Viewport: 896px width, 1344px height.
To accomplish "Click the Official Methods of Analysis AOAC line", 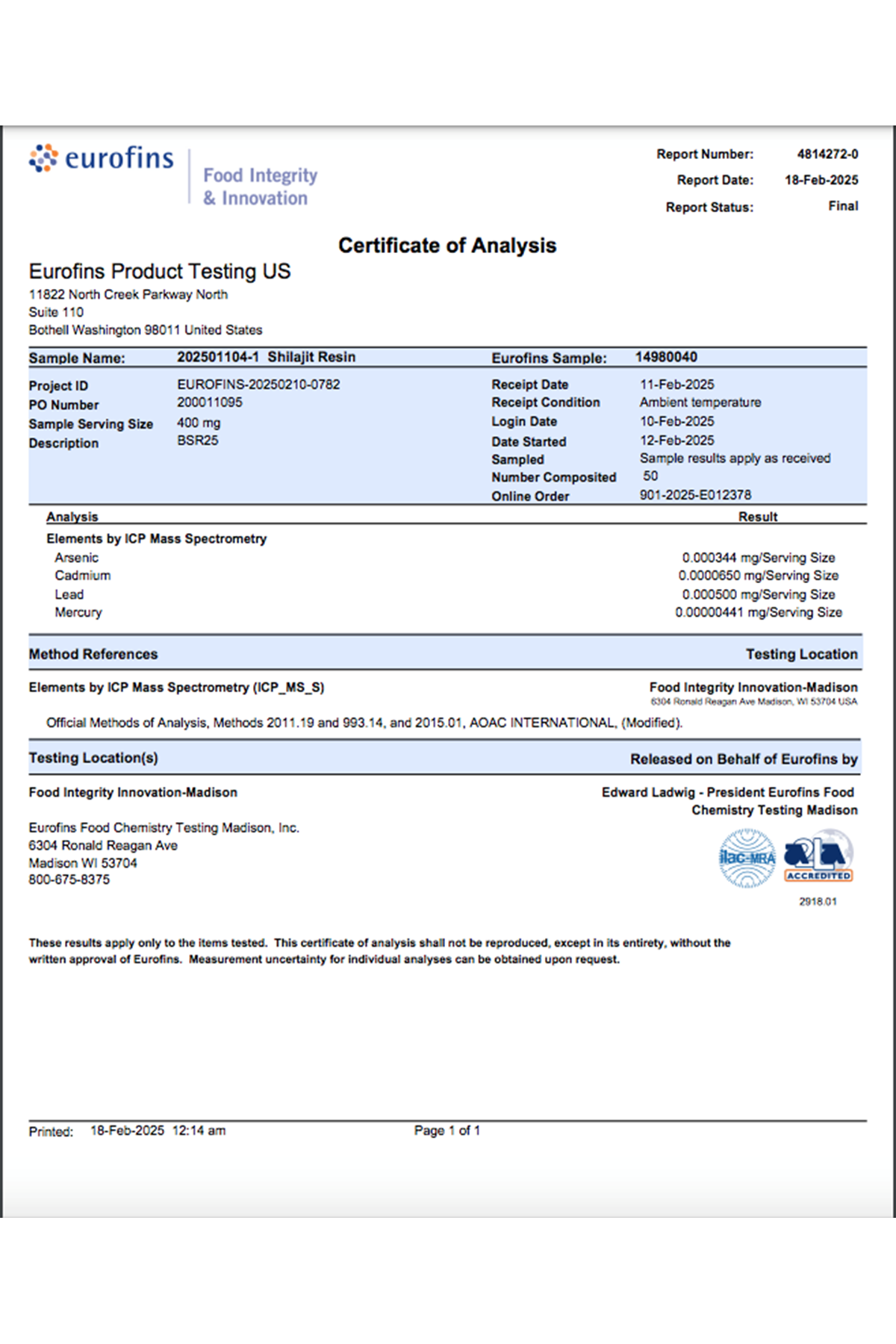I will [x=364, y=723].
